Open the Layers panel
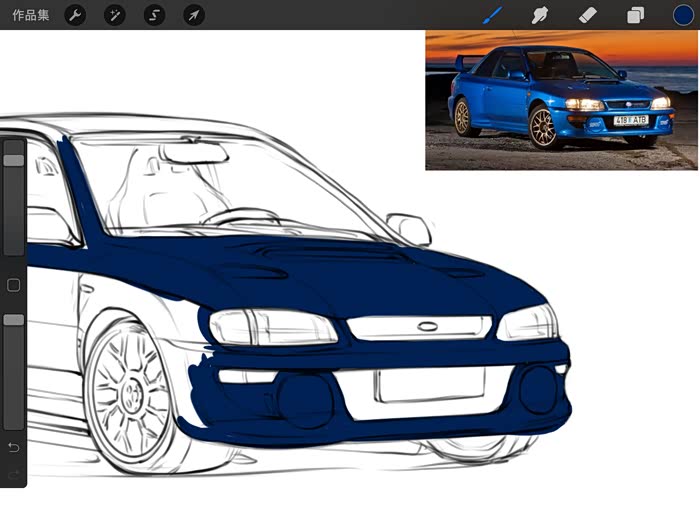The width and height of the screenshot is (700, 525). point(636,16)
